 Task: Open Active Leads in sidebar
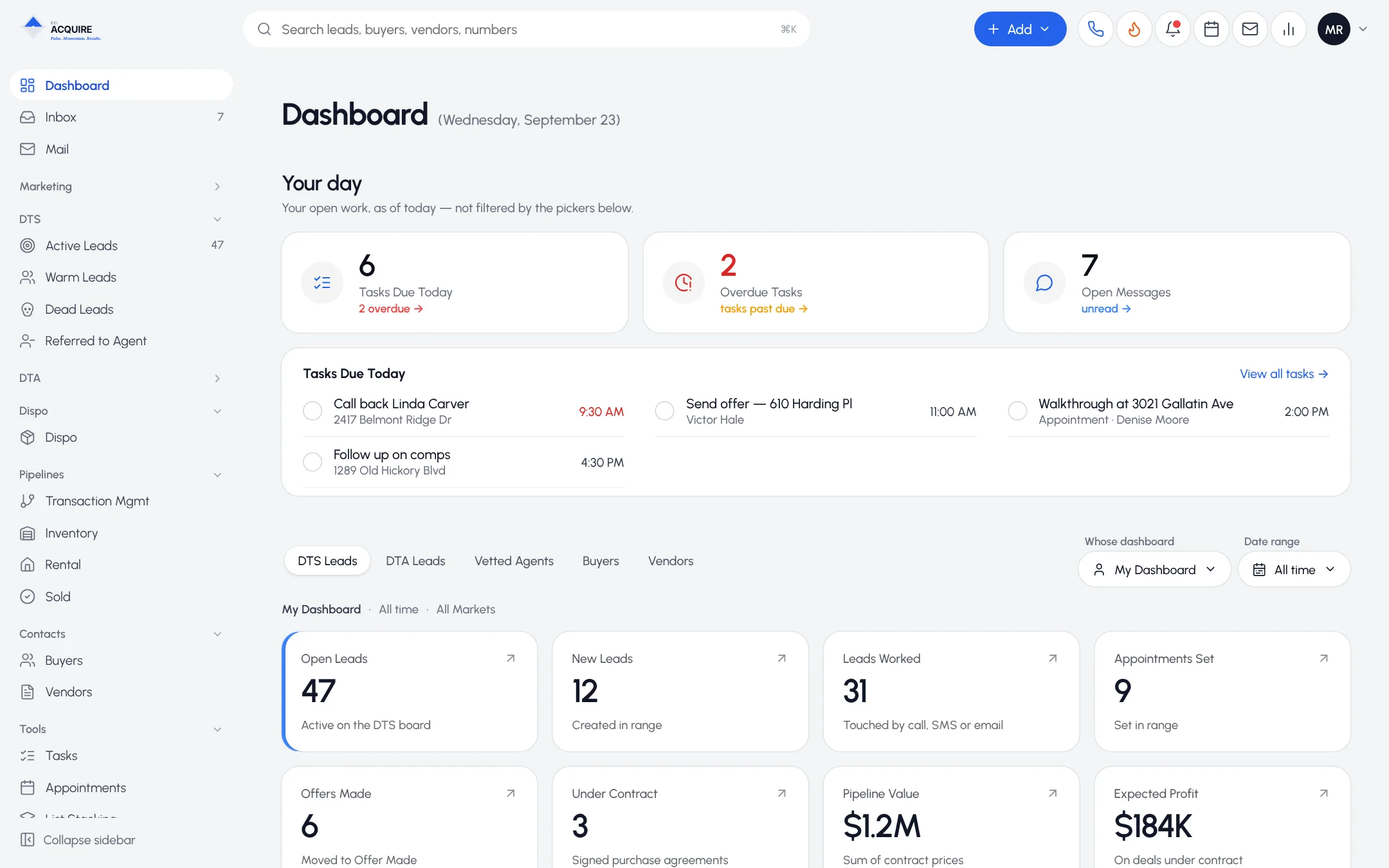click(122, 246)
